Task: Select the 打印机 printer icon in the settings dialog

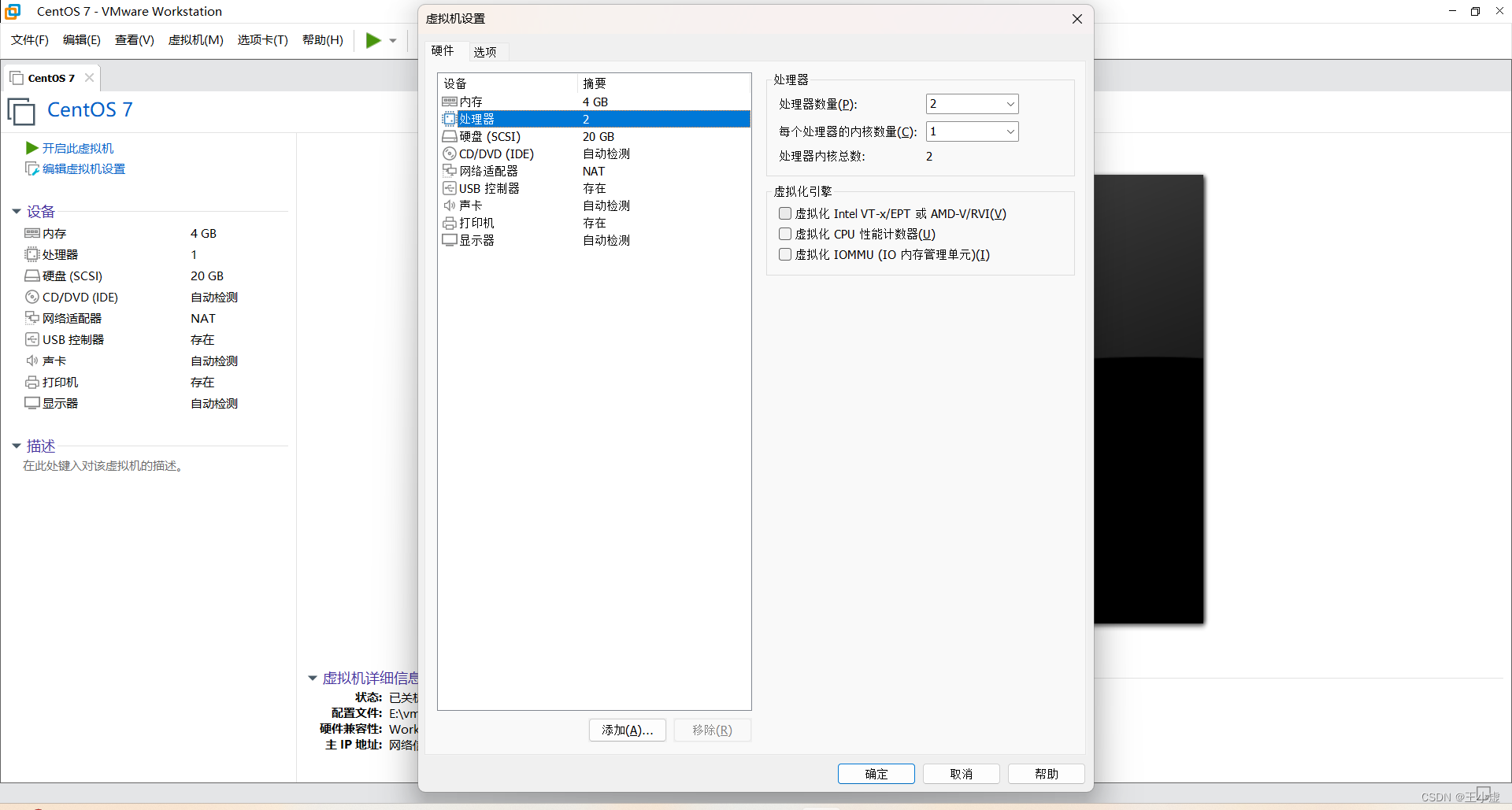Action: 450,223
